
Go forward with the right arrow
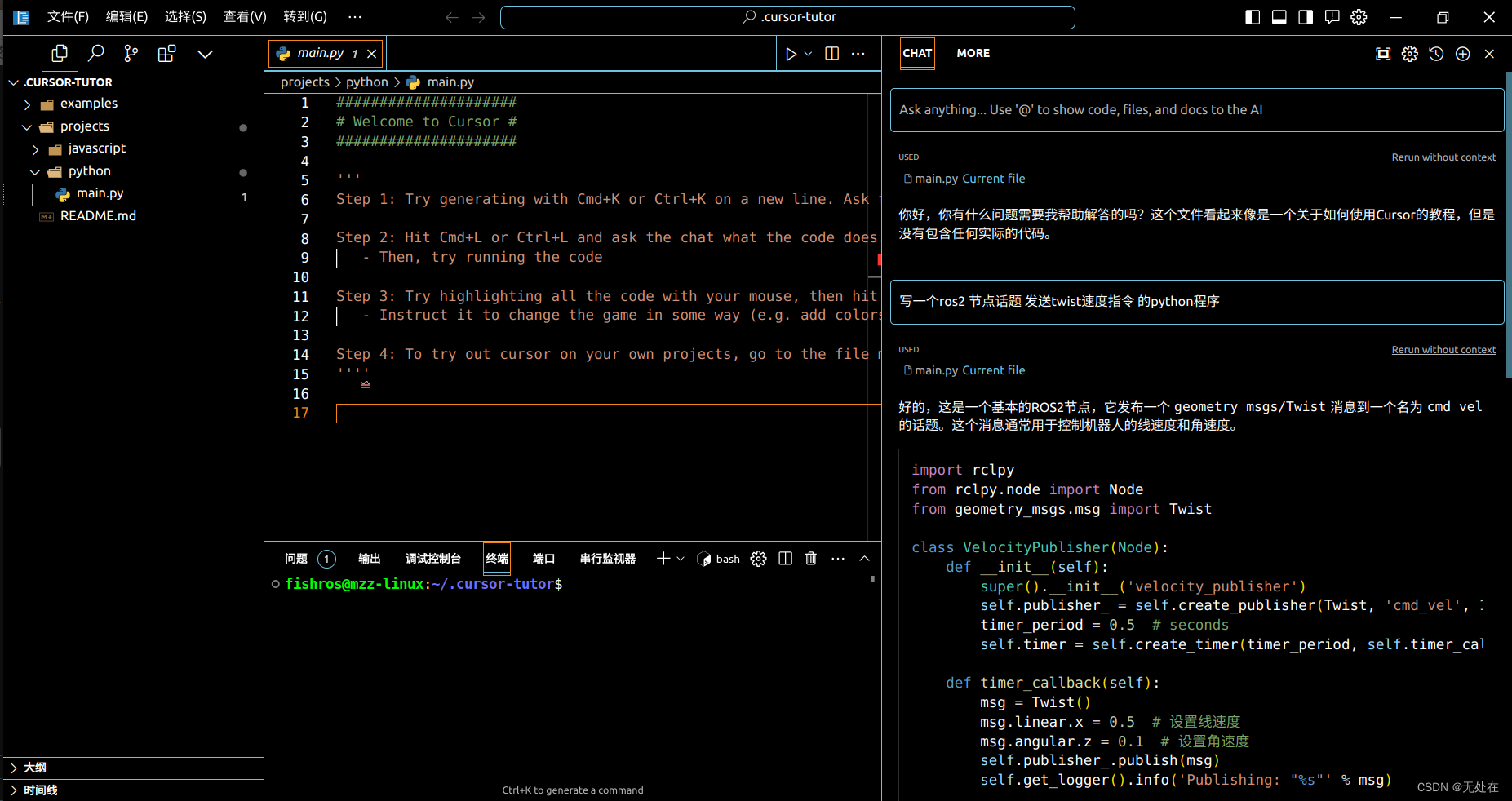(x=479, y=17)
